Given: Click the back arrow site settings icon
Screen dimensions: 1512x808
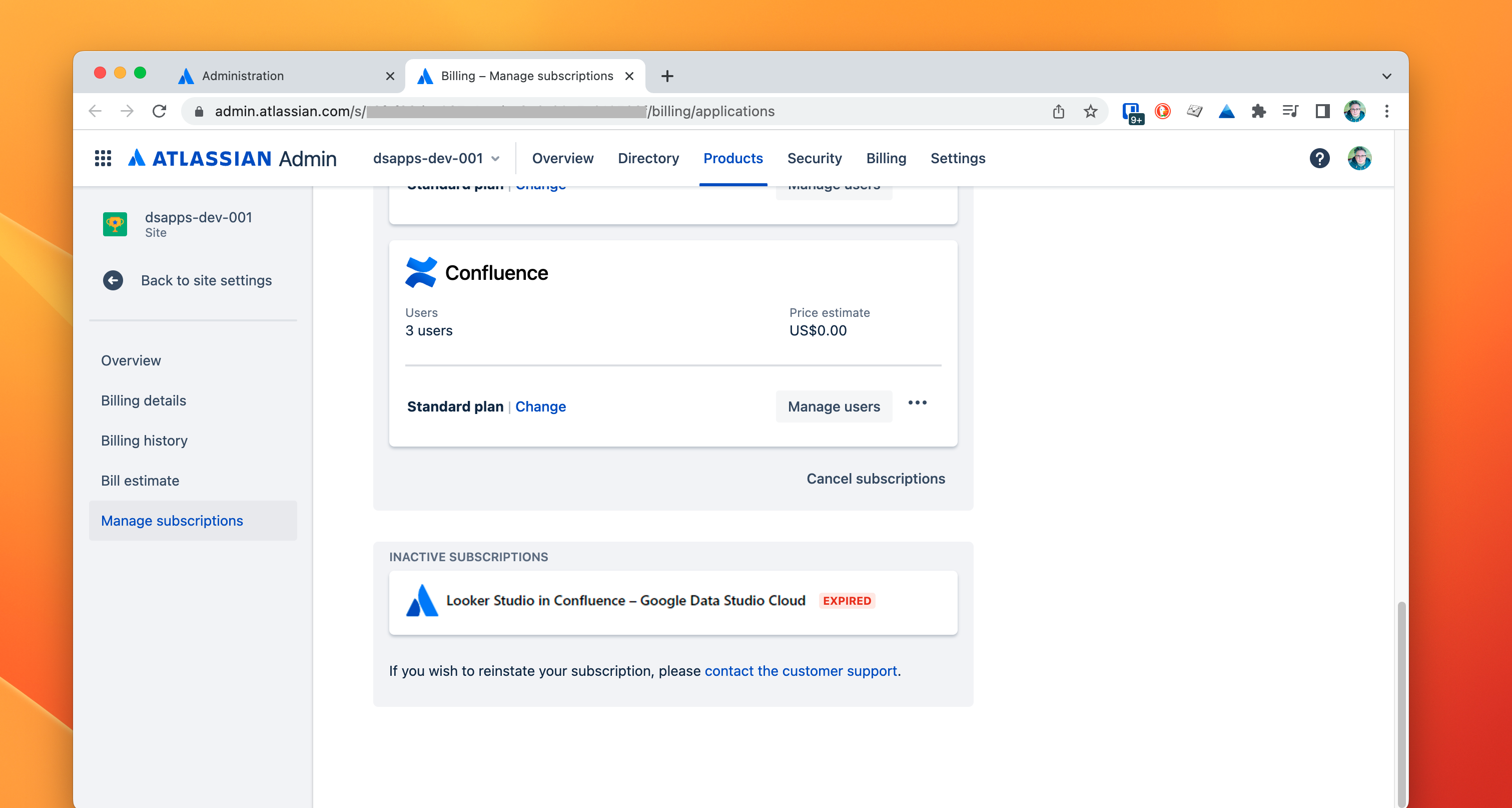Looking at the screenshot, I should pyautogui.click(x=113, y=280).
